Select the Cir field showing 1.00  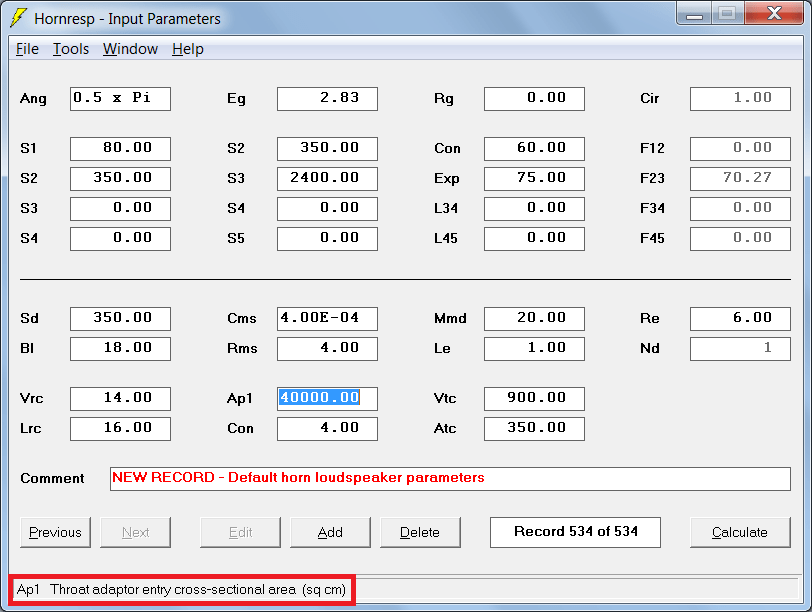(741, 99)
